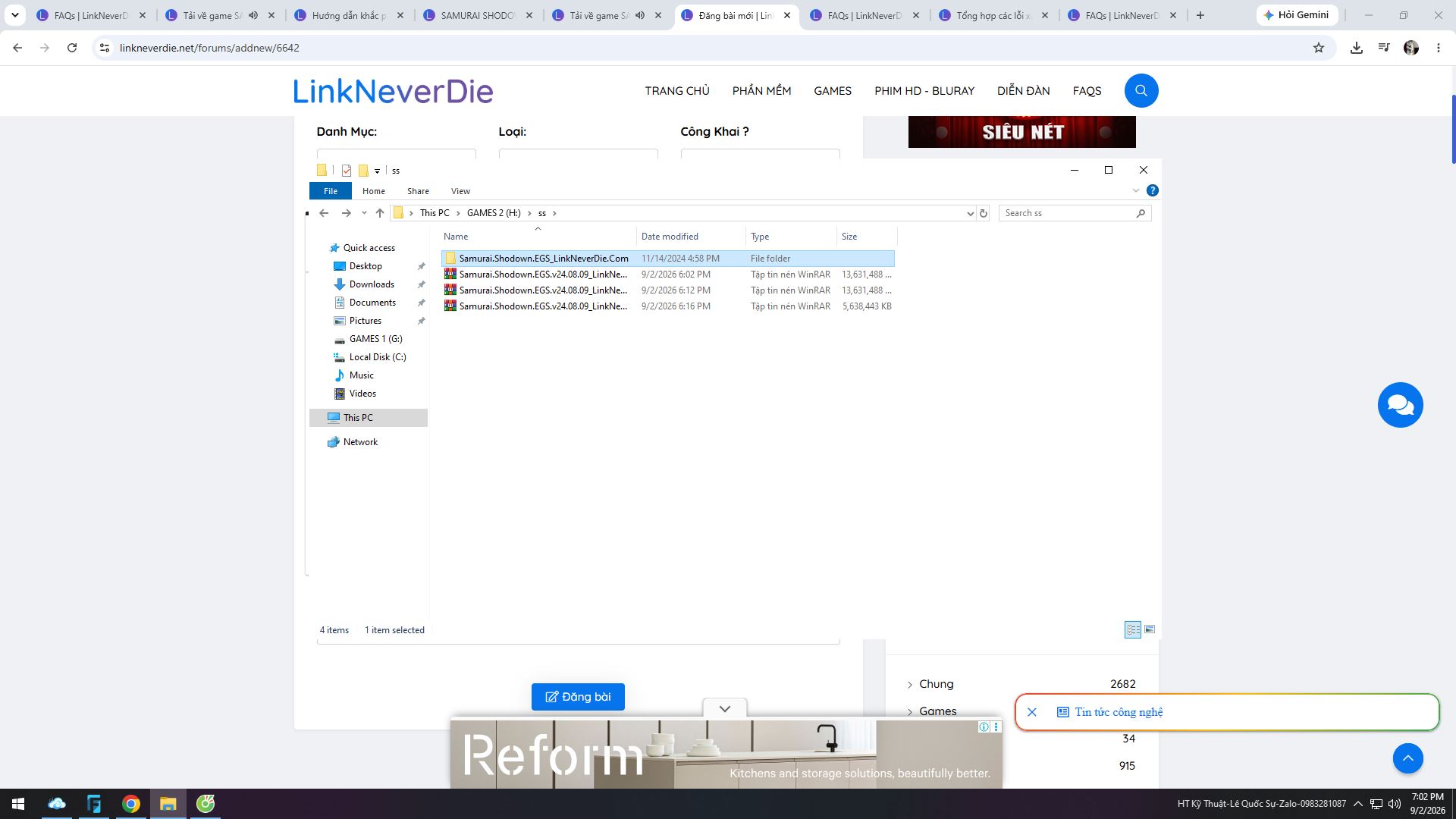Click File Explorer taskbar icon
The image size is (1456, 819).
click(168, 804)
